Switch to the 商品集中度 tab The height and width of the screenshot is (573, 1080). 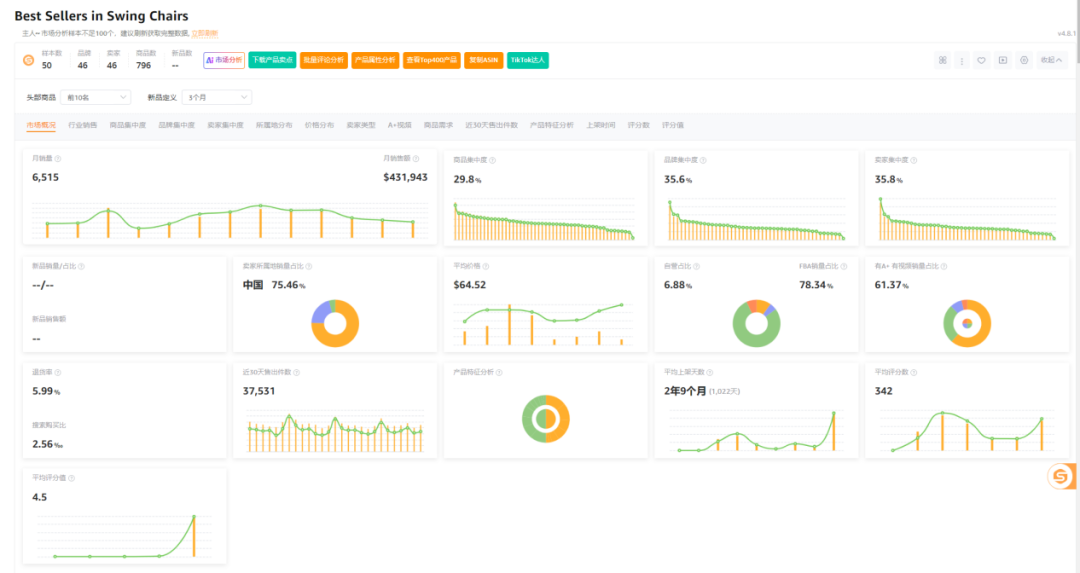127,125
